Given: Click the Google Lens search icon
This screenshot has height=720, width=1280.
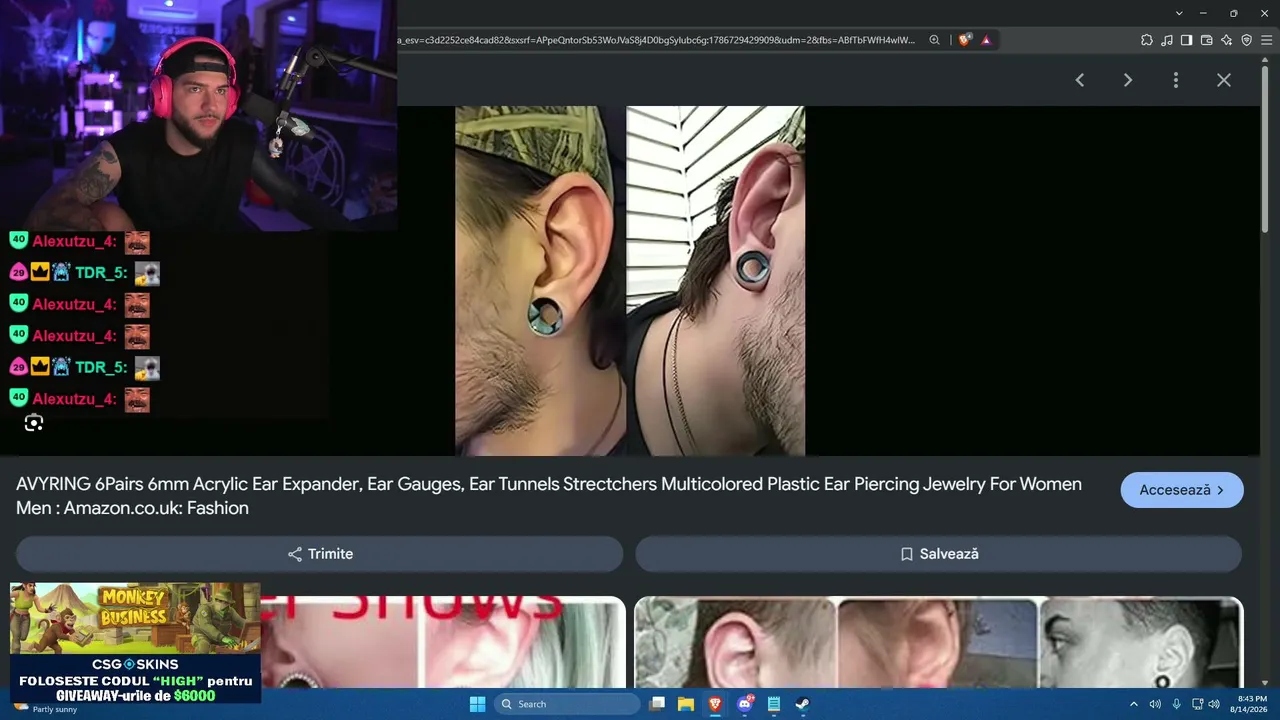Looking at the screenshot, I should tap(34, 423).
